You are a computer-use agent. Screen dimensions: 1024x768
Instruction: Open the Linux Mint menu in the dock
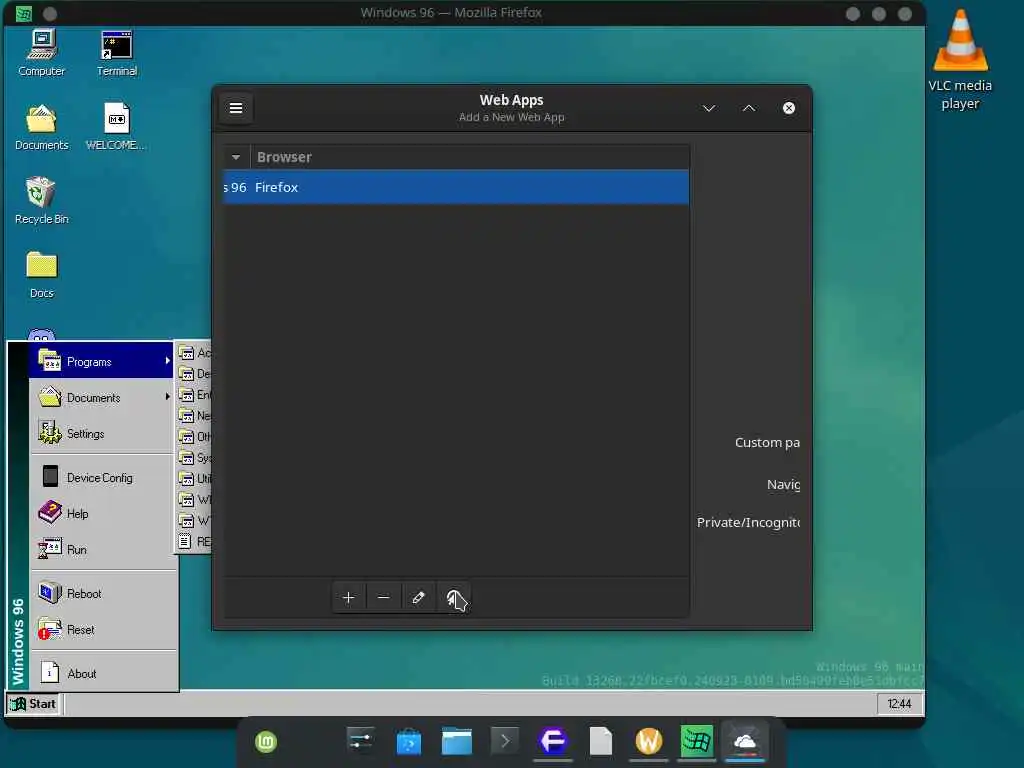pos(266,742)
